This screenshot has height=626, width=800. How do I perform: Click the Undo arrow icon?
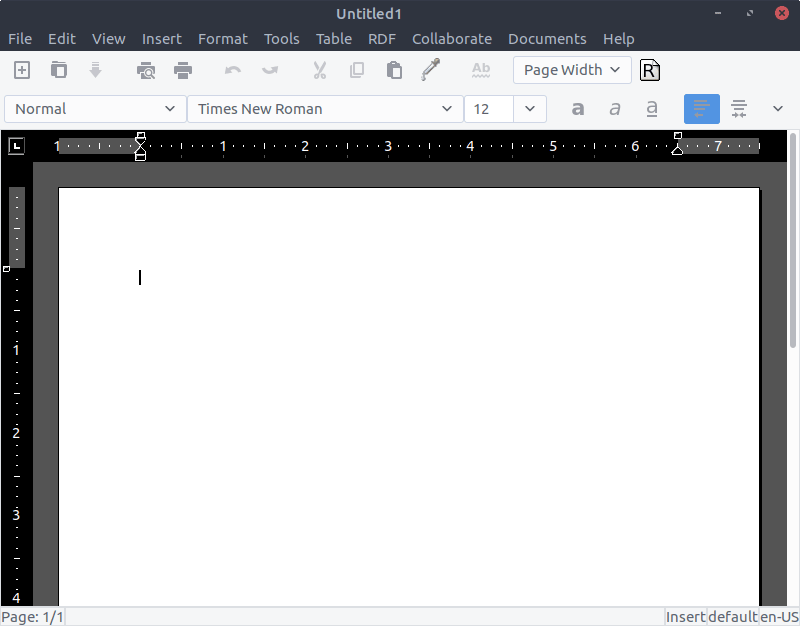[x=233, y=70]
